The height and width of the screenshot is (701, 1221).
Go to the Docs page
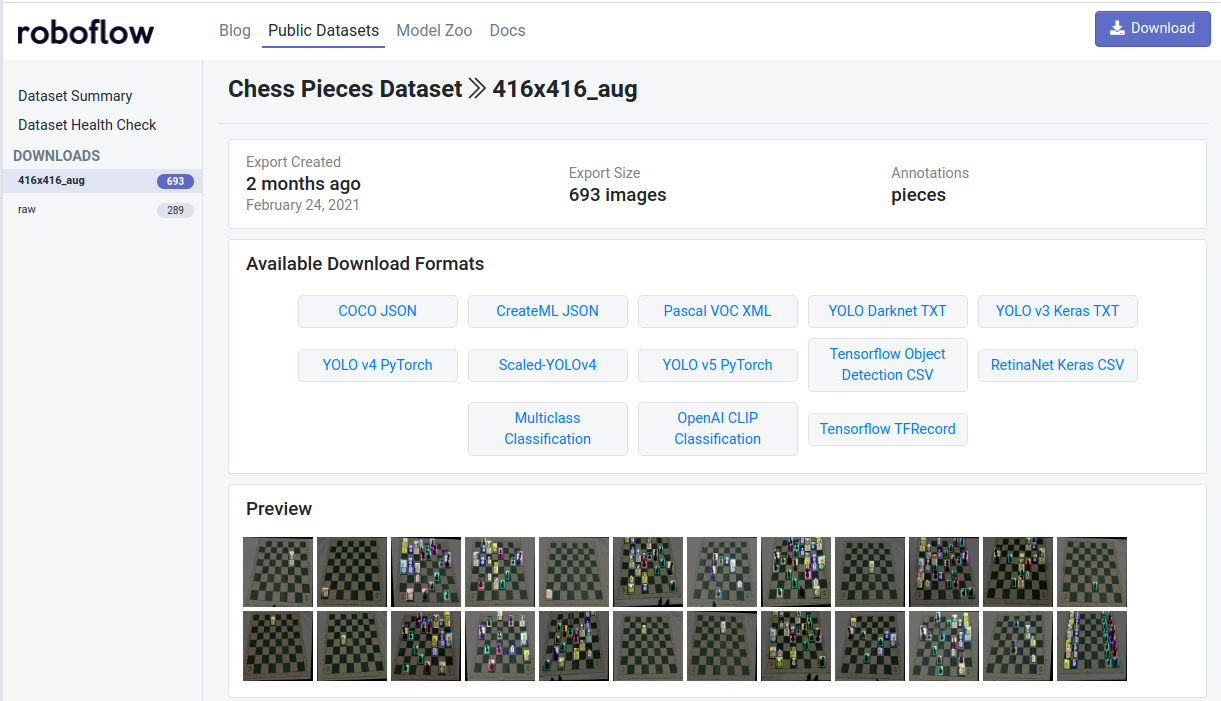(x=507, y=30)
